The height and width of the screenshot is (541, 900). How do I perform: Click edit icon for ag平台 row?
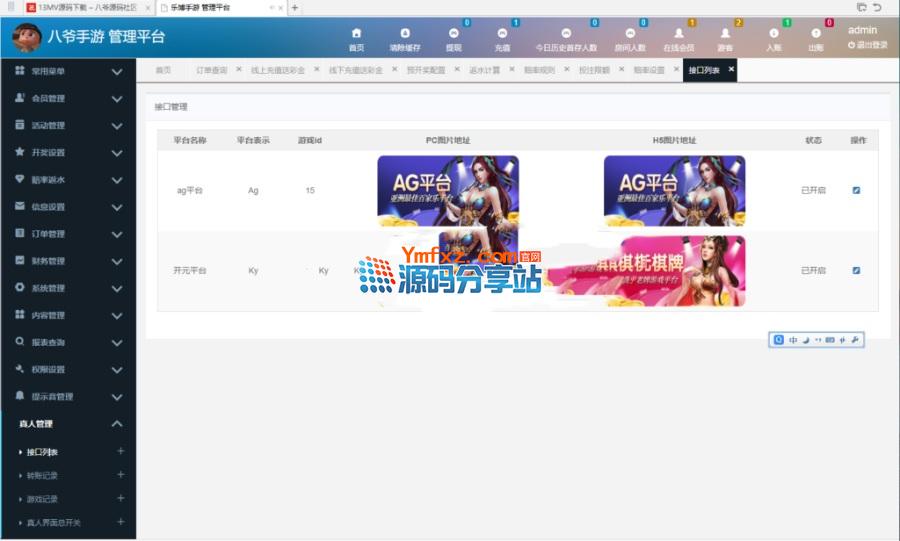pos(856,190)
